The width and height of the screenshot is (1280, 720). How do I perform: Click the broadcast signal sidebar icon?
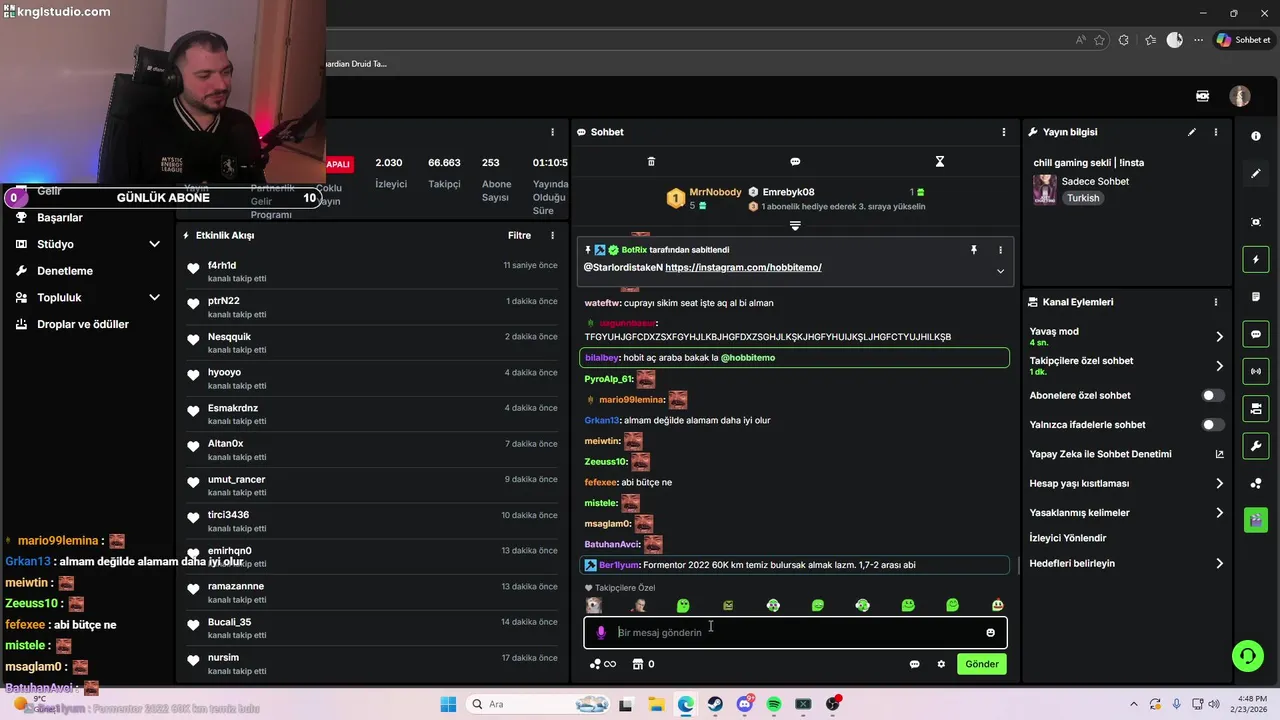click(1256, 371)
